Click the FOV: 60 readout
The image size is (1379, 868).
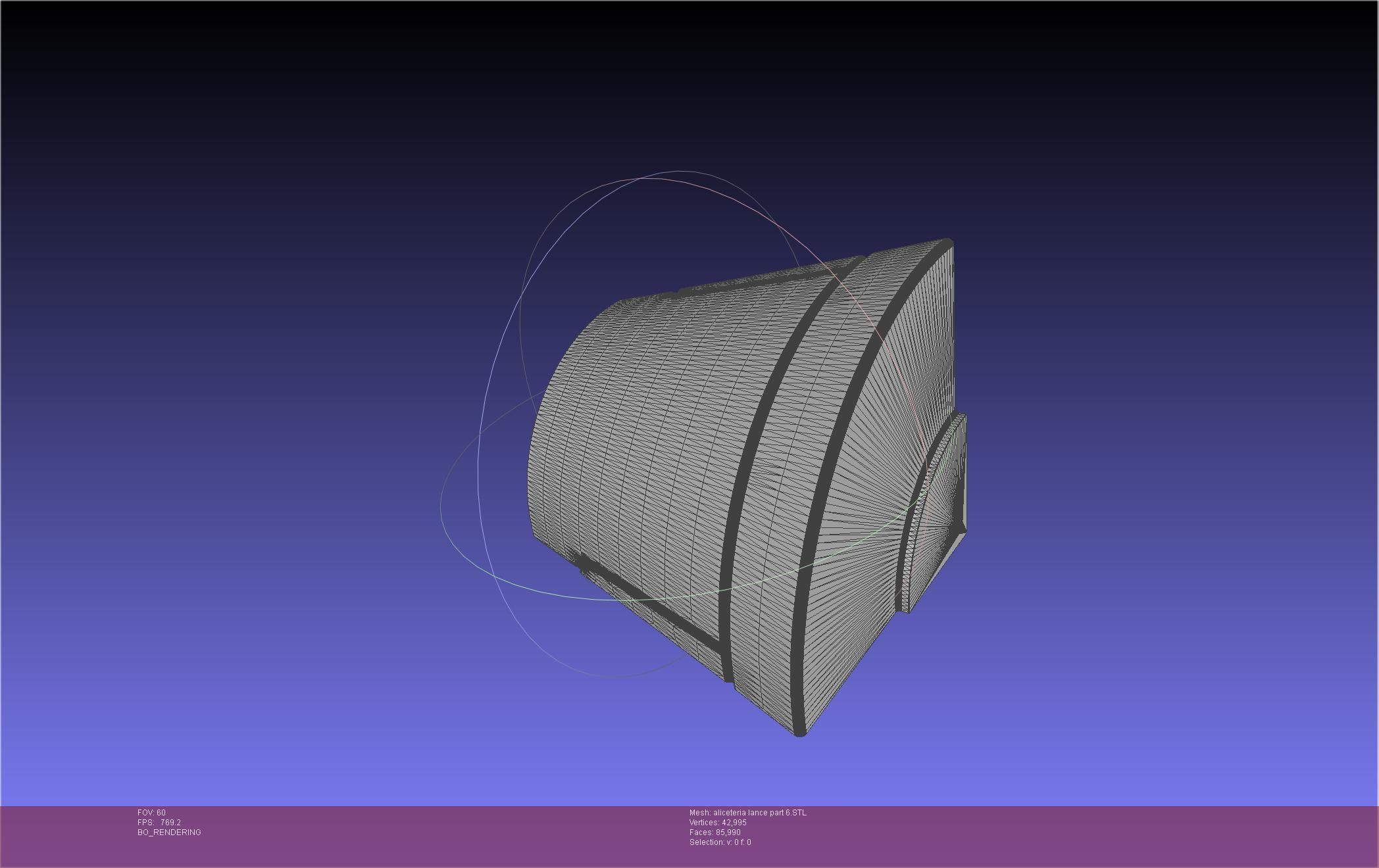pos(151,813)
